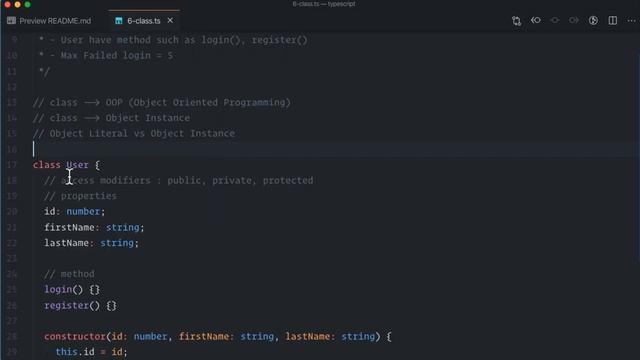The width and height of the screenshot is (640, 360).
Task: Click the 'register() {}' method line
Action: click(x=80, y=305)
